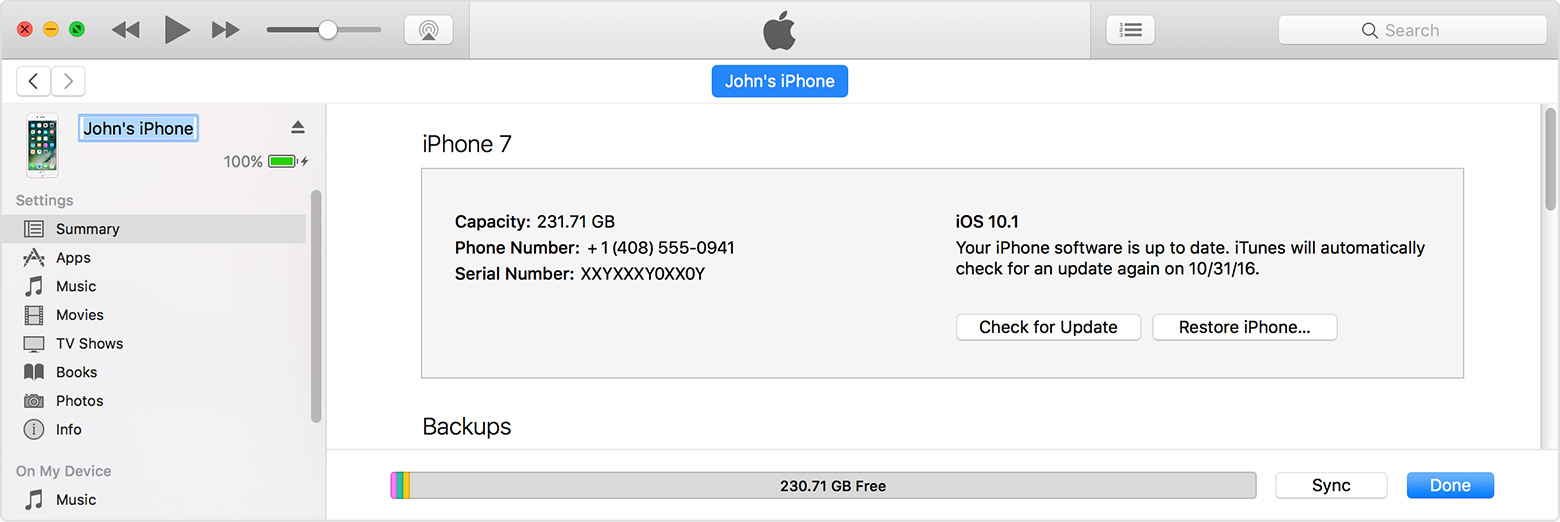Click Check for Update button

[x=1048, y=327]
